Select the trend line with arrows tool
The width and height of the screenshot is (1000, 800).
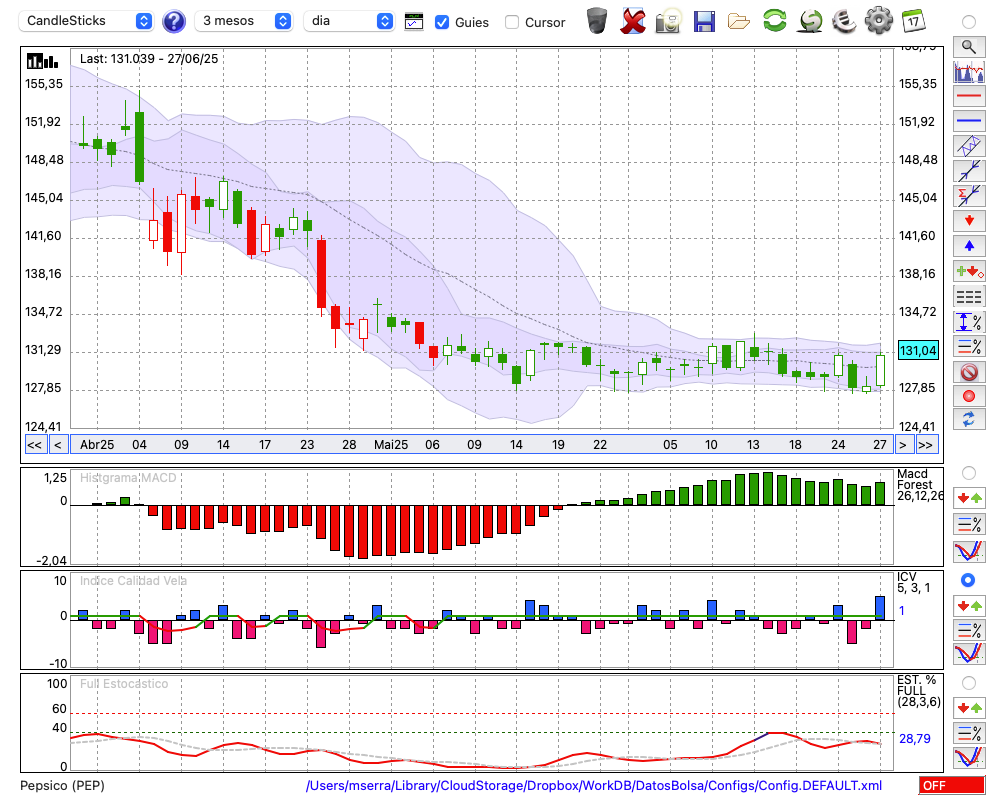coord(969,171)
